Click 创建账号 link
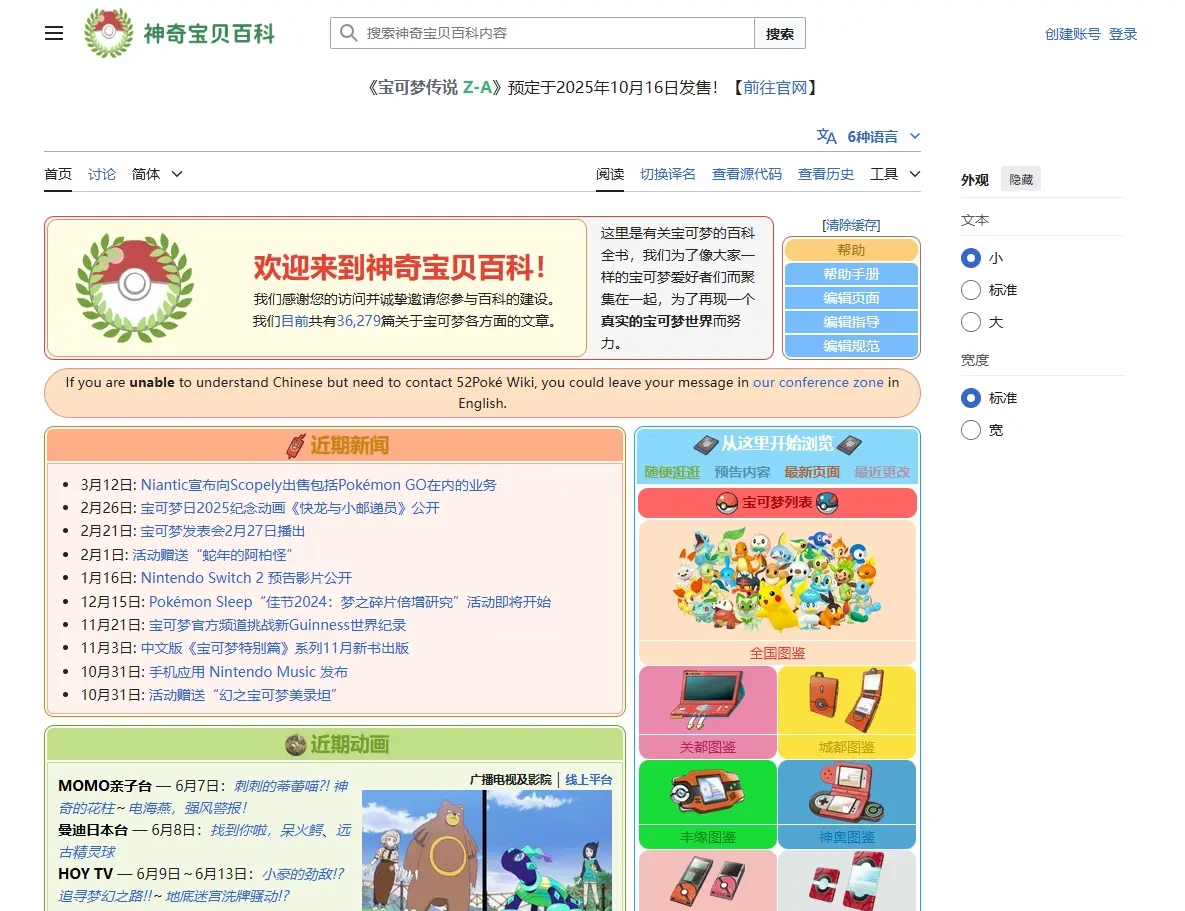Viewport: 1185px width, 911px height. [x=1072, y=34]
